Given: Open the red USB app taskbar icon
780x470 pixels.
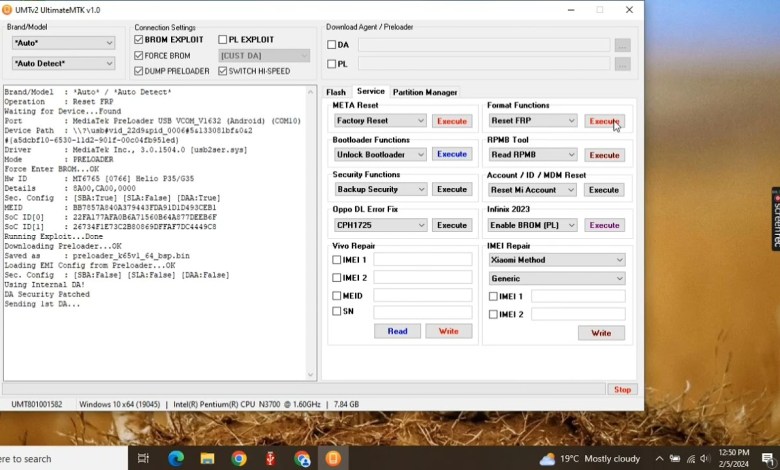Looking at the screenshot, I should [x=270, y=459].
